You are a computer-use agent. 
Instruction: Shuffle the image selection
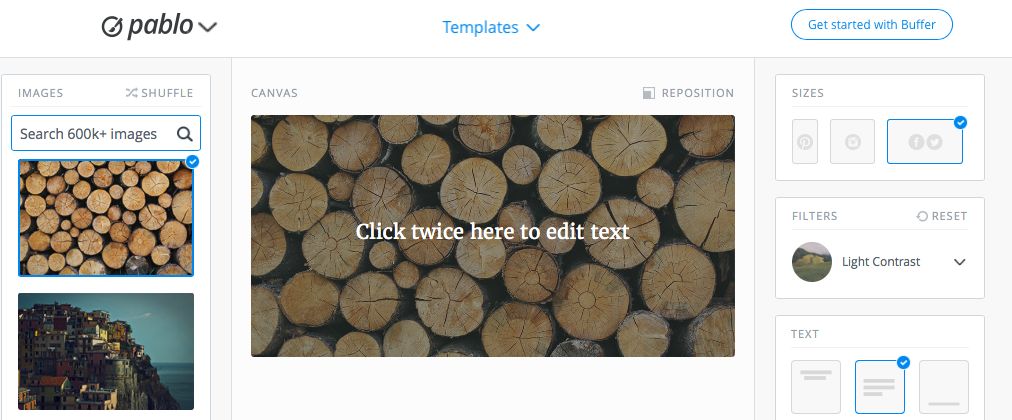pyautogui.click(x=159, y=93)
